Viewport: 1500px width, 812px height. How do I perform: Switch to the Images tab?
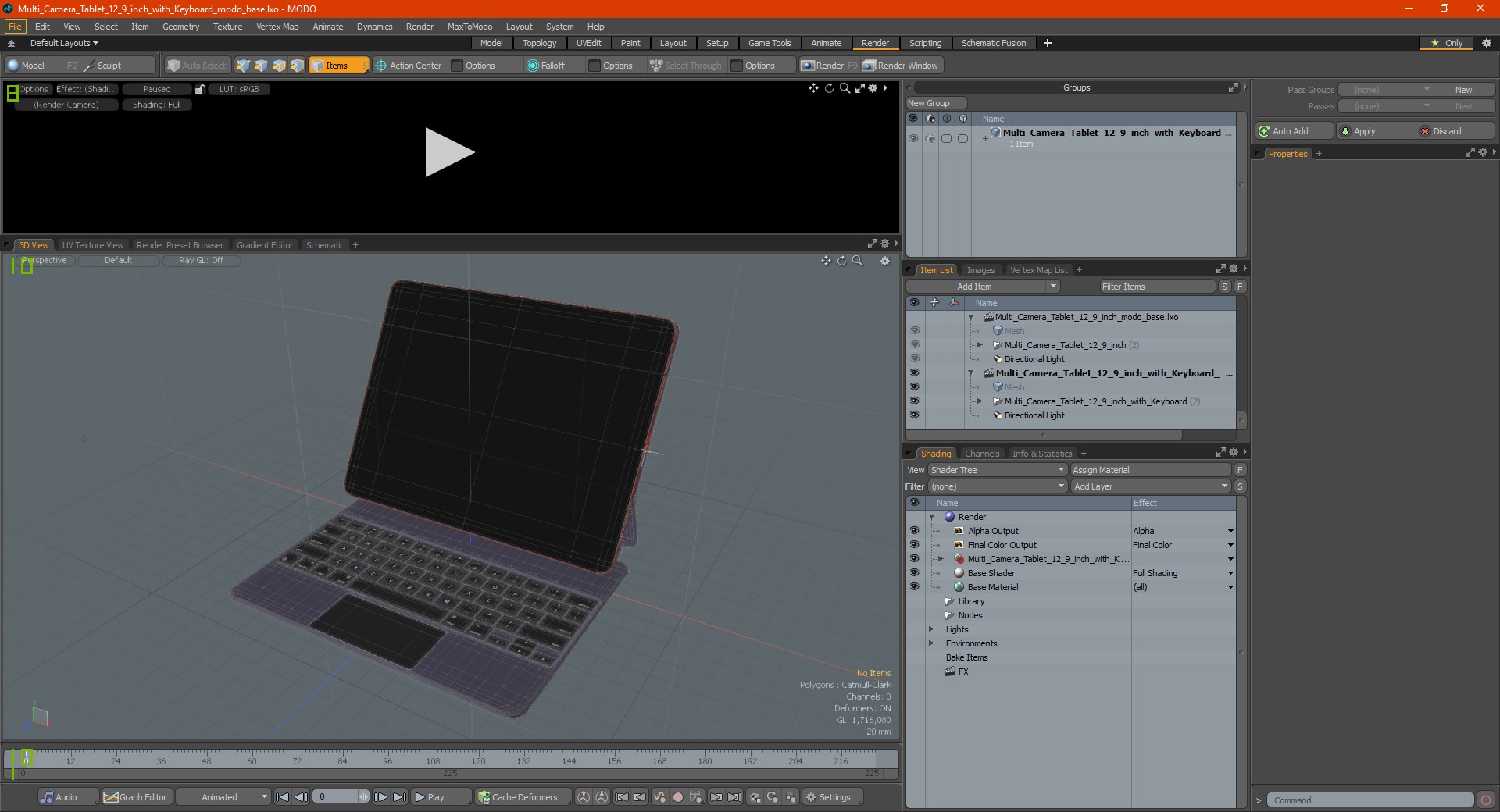(x=980, y=270)
